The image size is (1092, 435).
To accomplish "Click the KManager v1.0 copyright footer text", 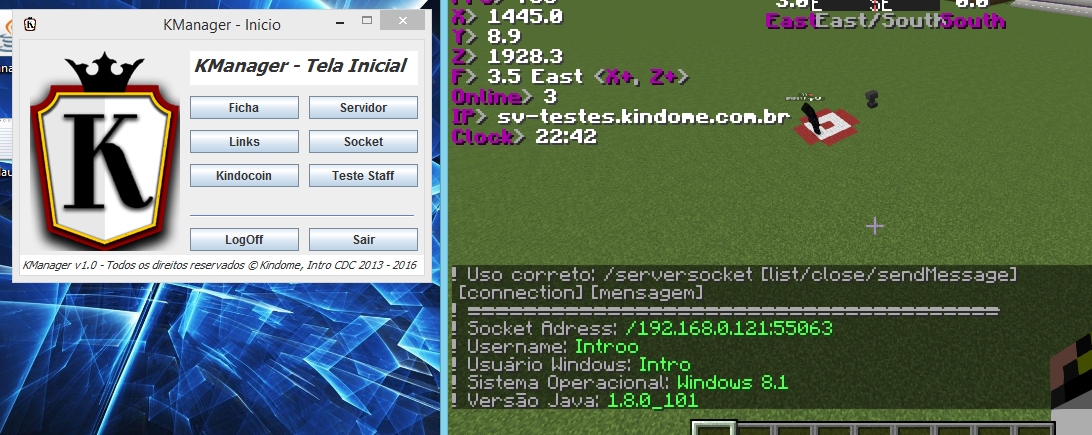I will [x=219, y=265].
